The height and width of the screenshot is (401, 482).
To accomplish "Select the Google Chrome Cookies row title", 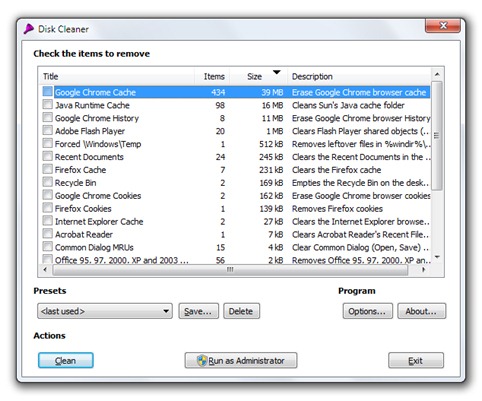I will [98, 196].
